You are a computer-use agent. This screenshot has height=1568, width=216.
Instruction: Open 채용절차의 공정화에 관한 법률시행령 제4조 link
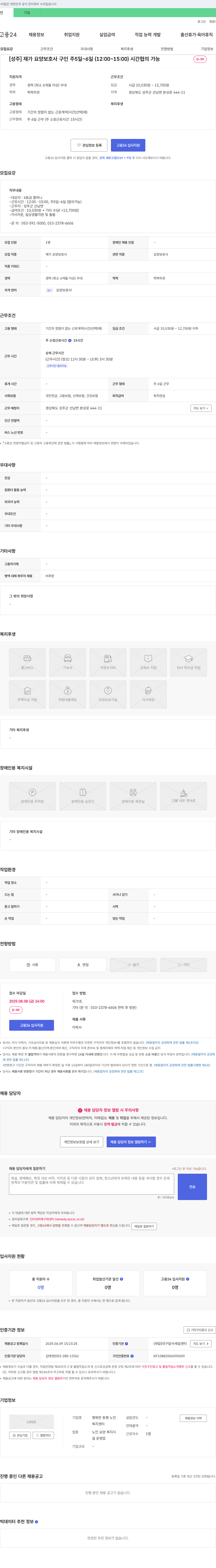pos(182,1065)
